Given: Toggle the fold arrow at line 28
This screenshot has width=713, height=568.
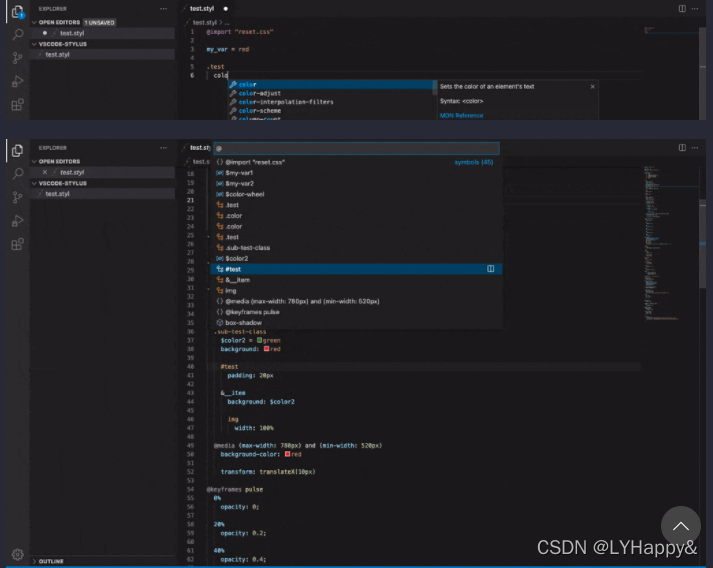Looking at the screenshot, I should pyautogui.click(x=209, y=262).
